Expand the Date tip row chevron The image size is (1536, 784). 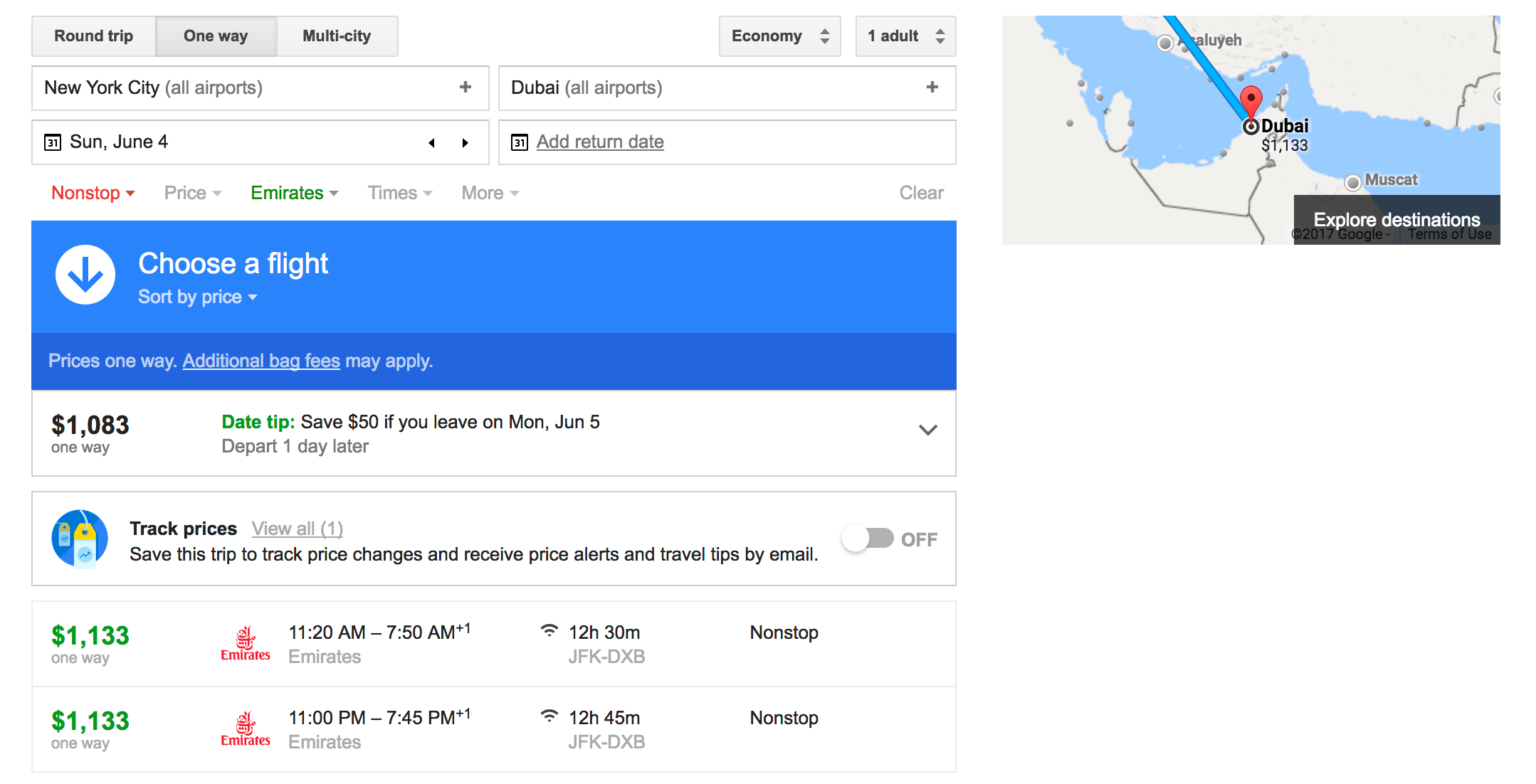pyautogui.click(x=927, y=430)
